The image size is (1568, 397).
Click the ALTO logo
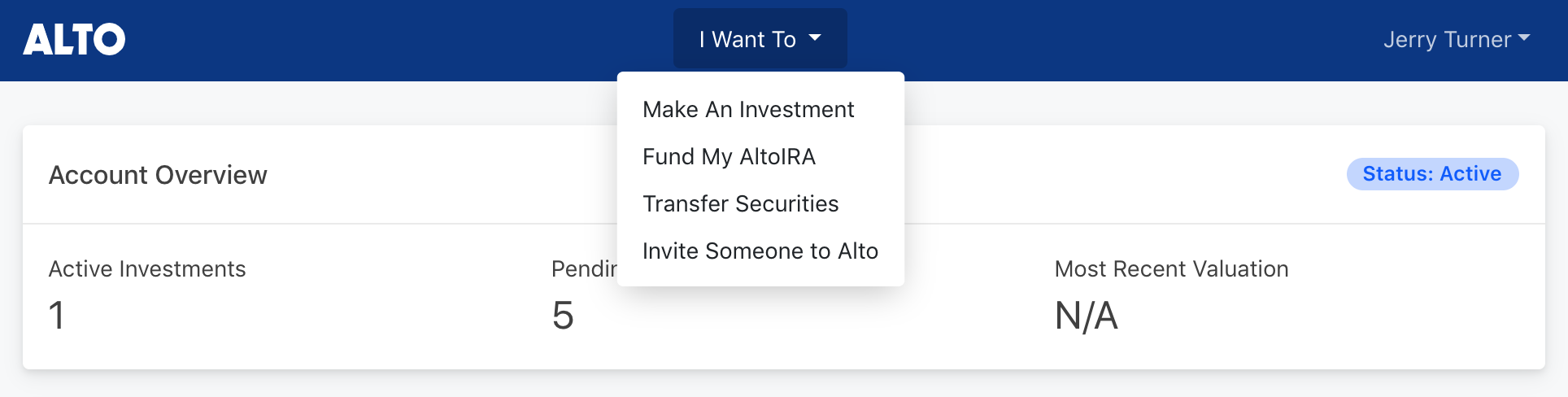(74, 39)
